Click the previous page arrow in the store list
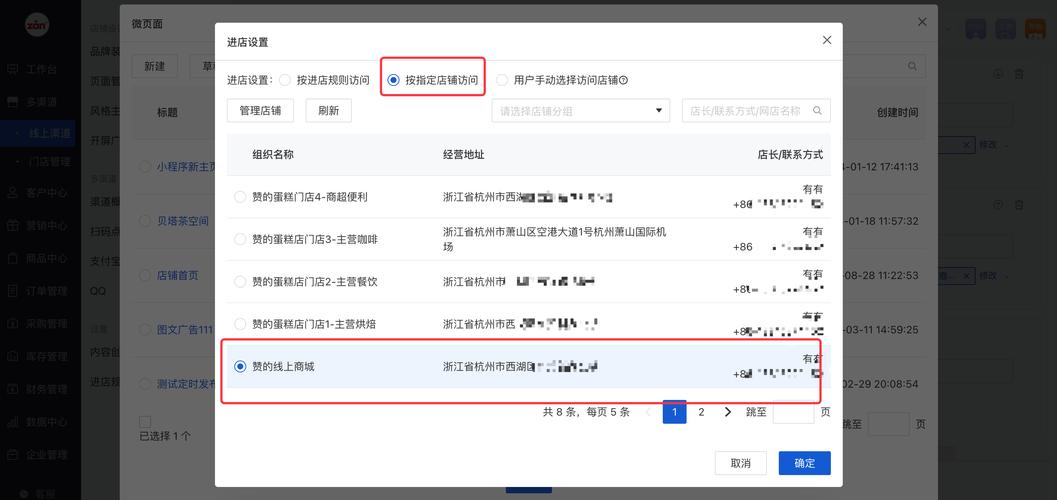The height and width of the screenshot is (500, 1057). [x=648, y=412]
